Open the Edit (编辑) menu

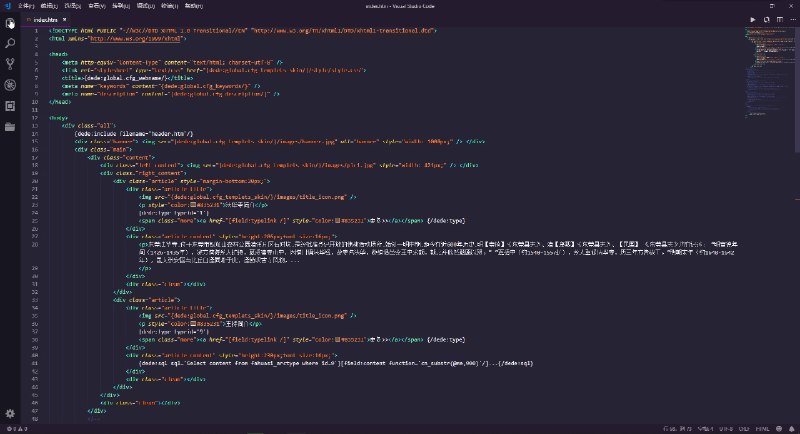[49, 6]
